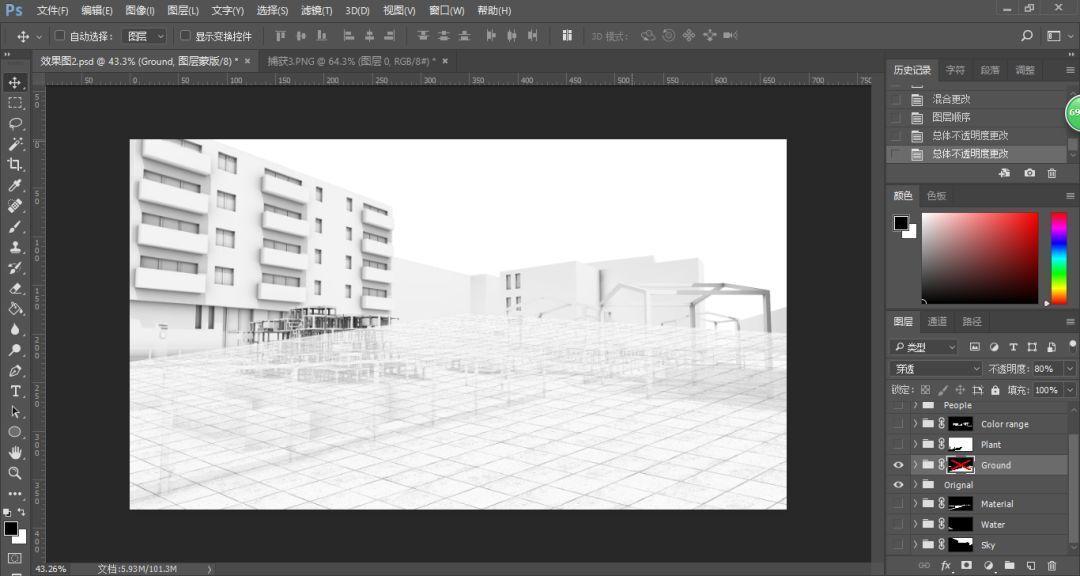Open the 图像(I) menu
This screenshot has height=576, width=1080.
pyautogui.click(x=140, y=10)
